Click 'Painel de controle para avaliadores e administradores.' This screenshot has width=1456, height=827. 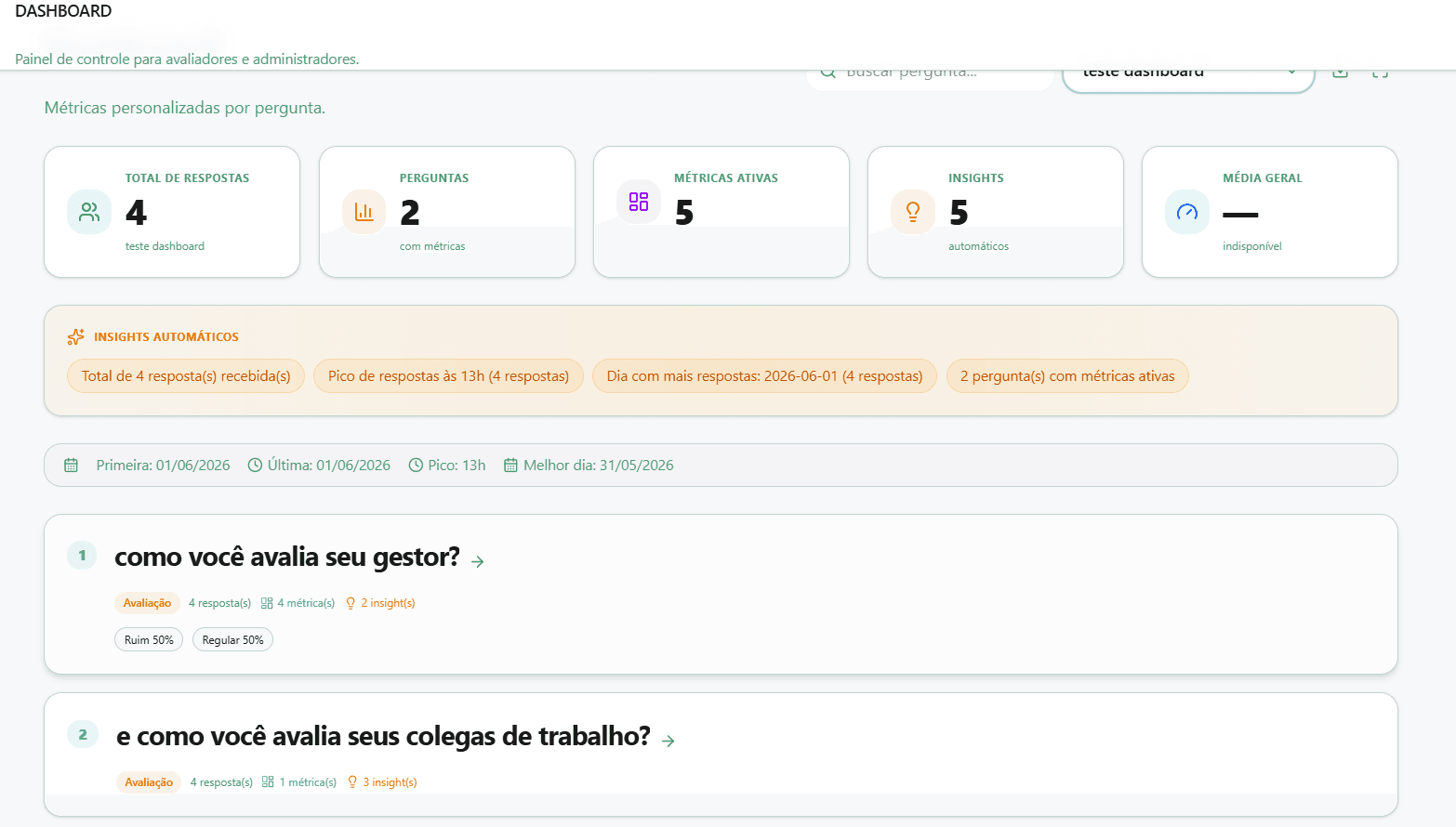tap(187, 59)
